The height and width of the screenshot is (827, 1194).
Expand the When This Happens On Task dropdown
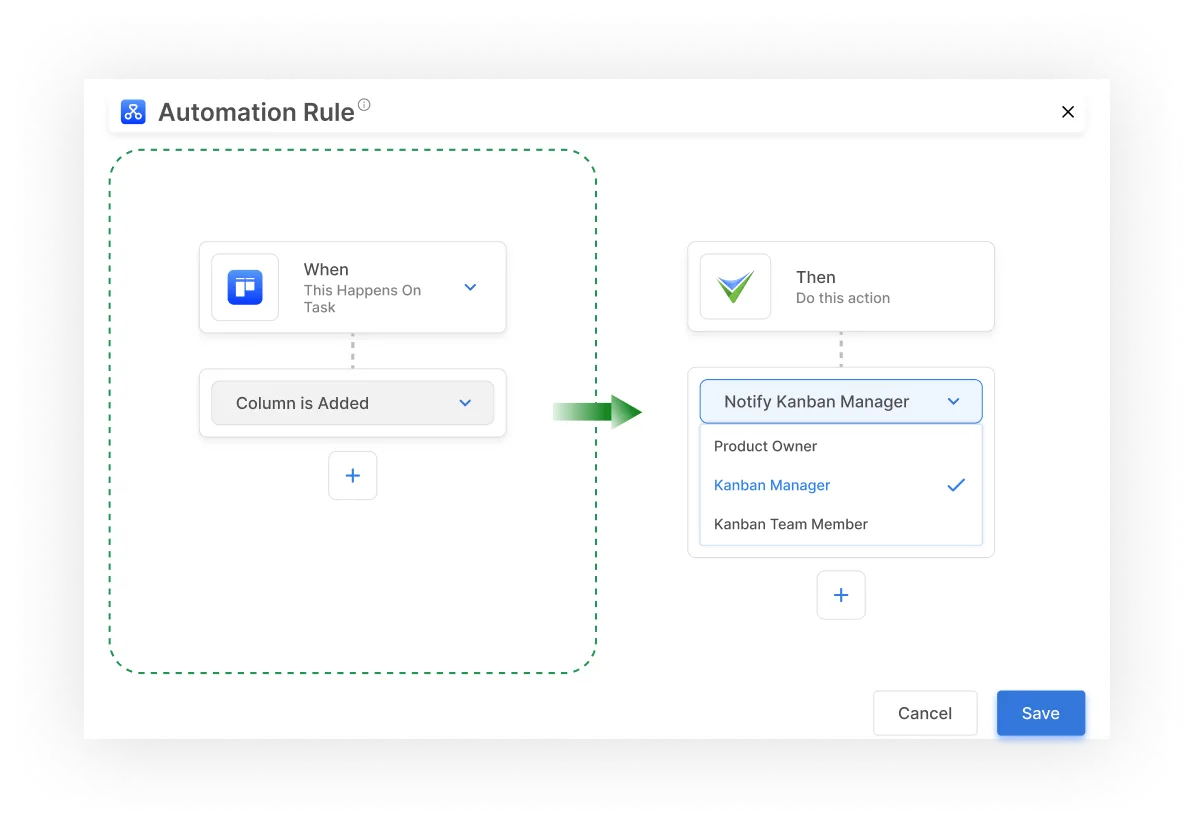[470, 287]
